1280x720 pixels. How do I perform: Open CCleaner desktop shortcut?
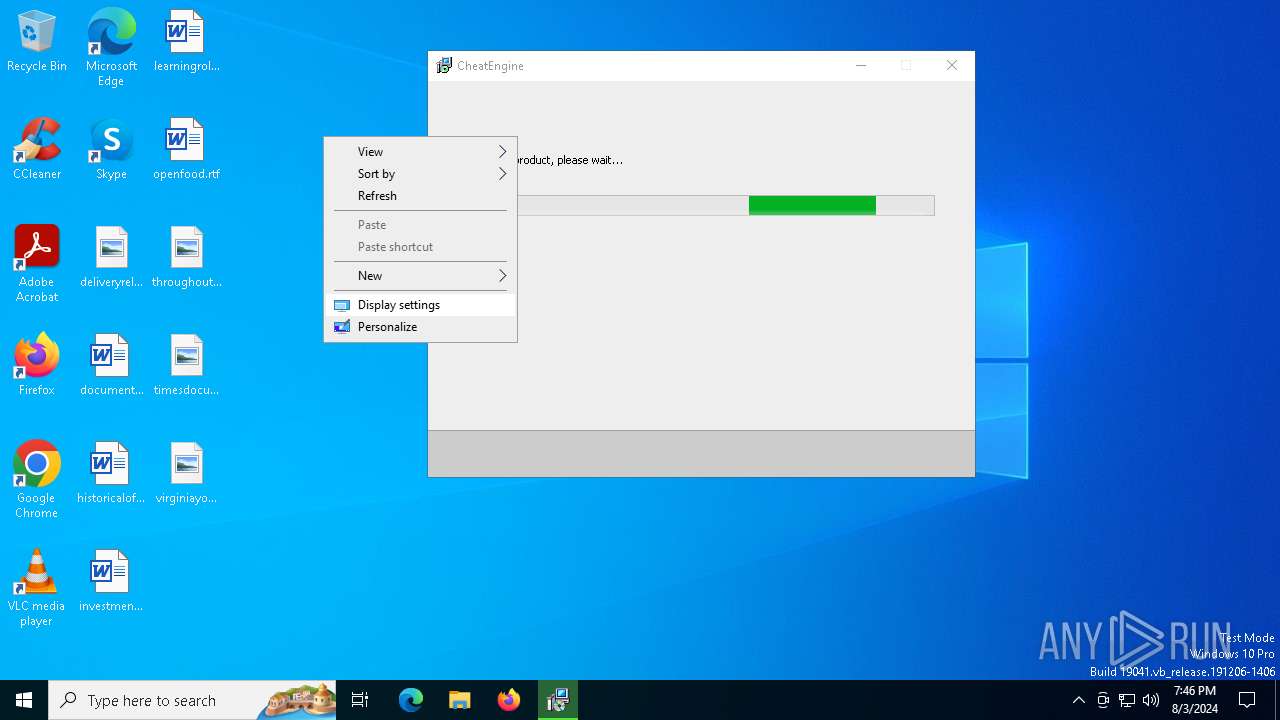click(x=37, y=150)
